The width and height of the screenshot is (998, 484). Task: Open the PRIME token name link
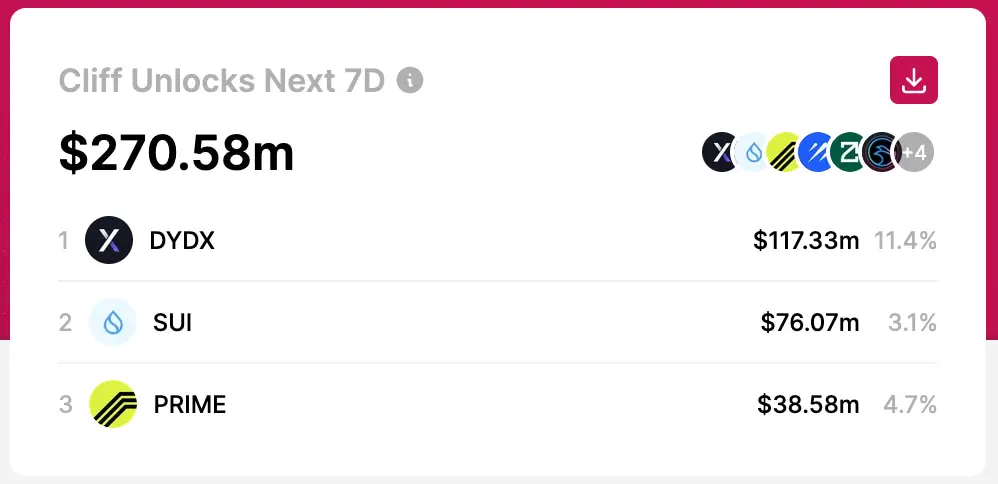tap(190, 404)
